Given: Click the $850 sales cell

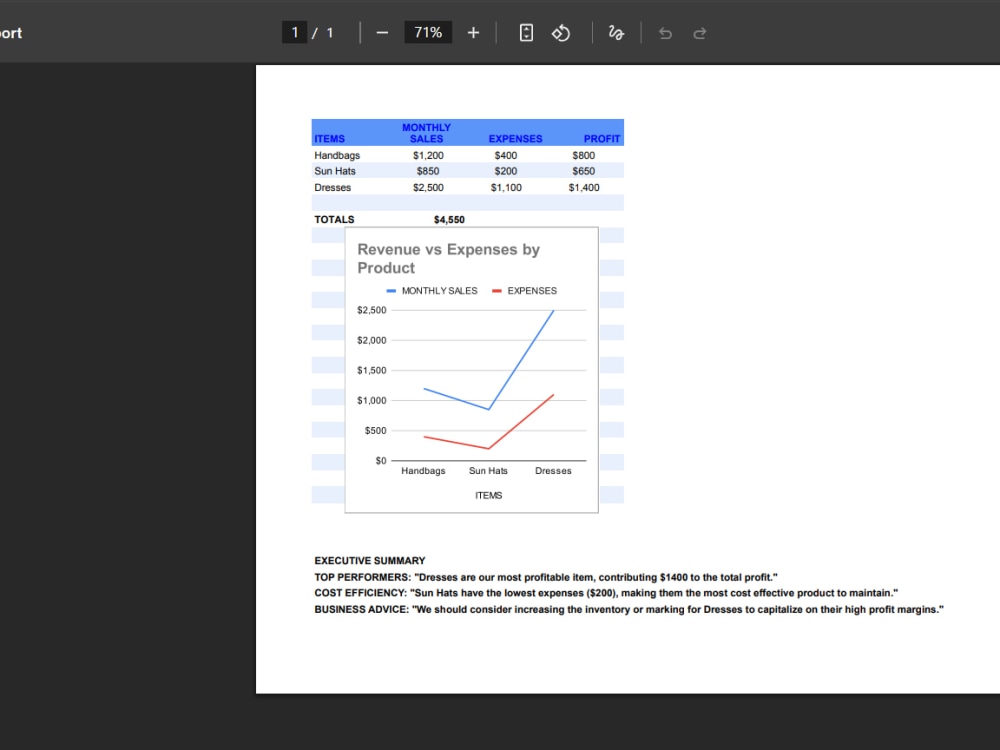Looking at the screenshot, I should coord(428,171).
